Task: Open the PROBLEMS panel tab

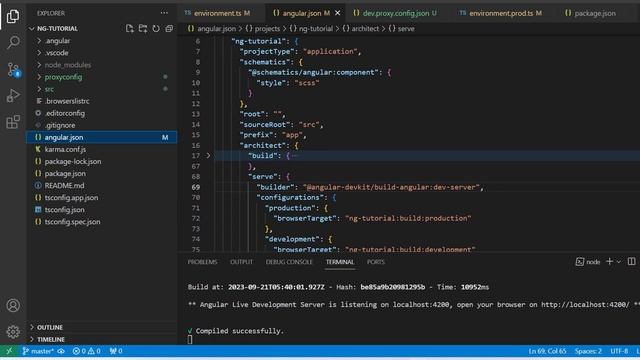Action: pyautogui.click(x=202, y=262)
